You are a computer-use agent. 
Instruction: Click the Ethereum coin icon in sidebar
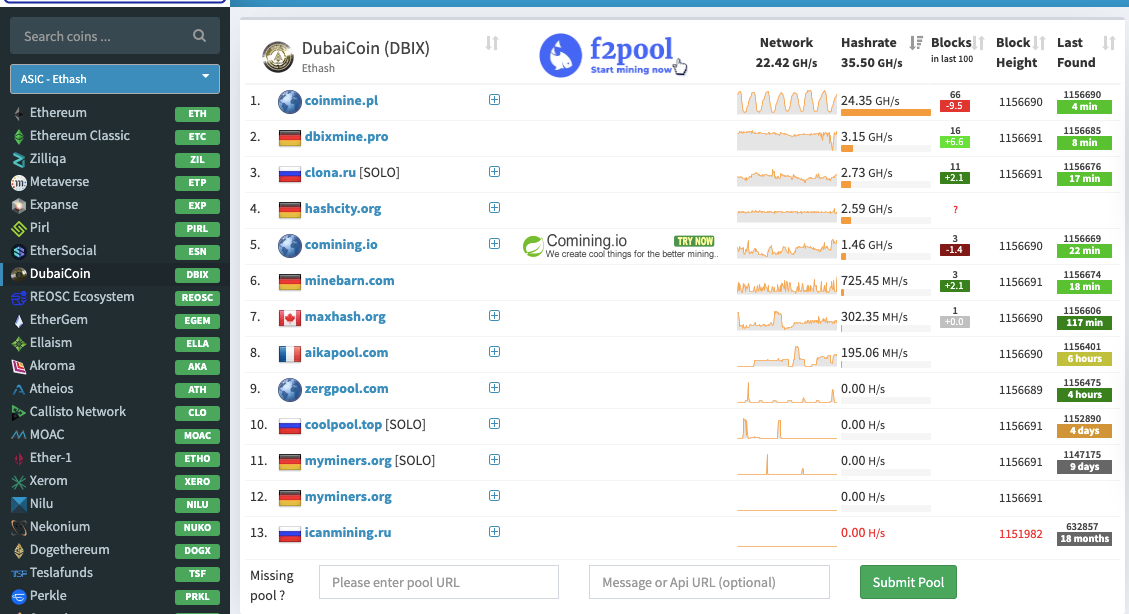(19, 113)
